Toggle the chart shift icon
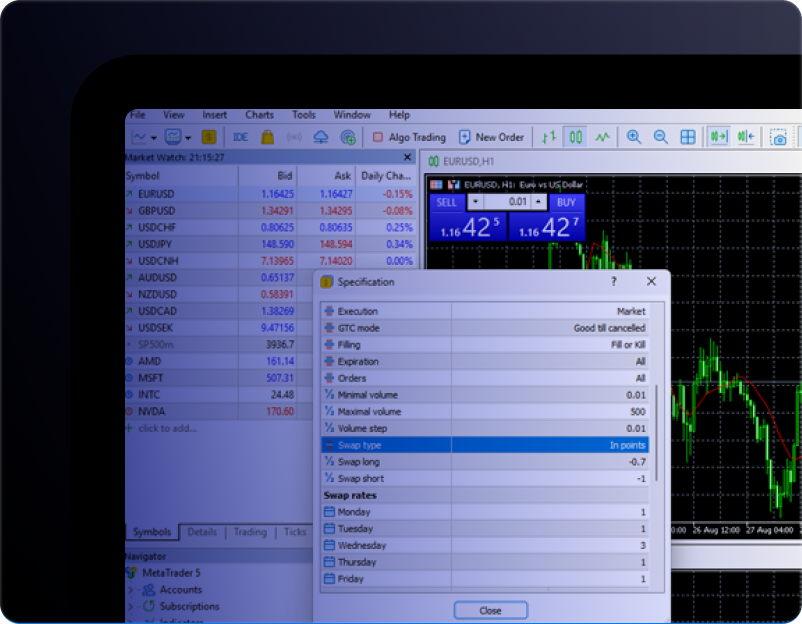The height and width of the screenshot is (624, 802). coord(745,137)
